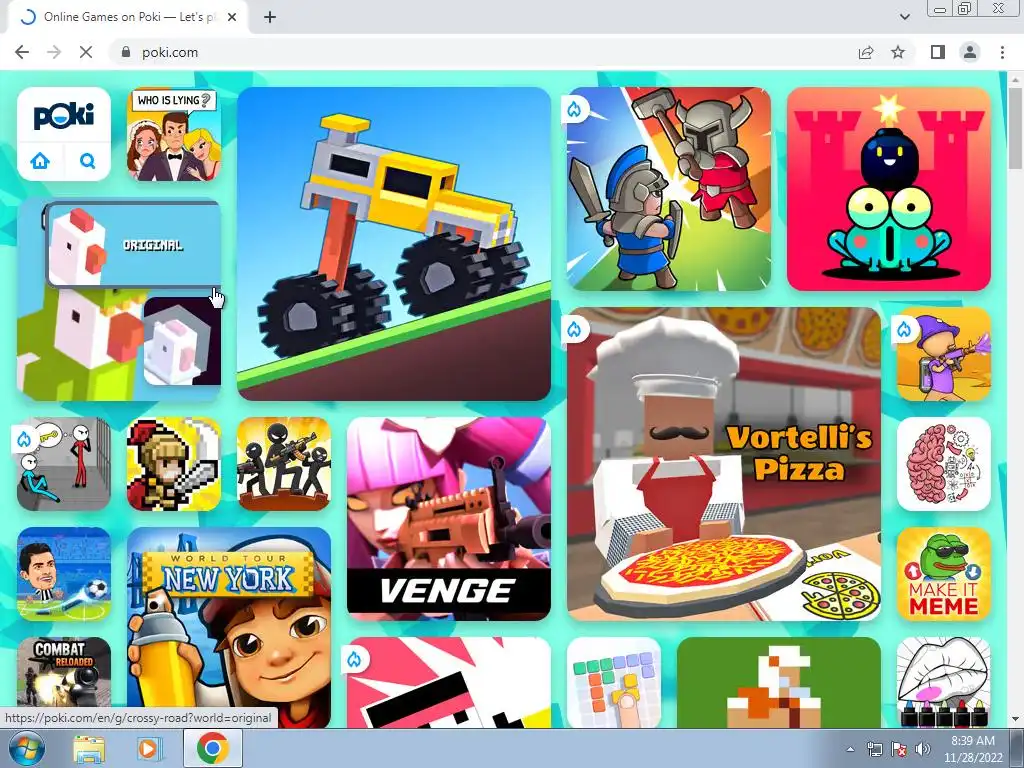Close the Poki browser tab
The height and width of the screenshot is (768, 1024).
pyautogui.click(x=232, y=17)
